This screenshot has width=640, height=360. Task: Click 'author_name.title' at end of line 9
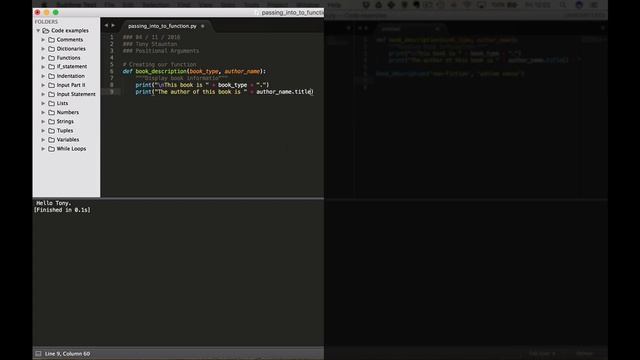coord(284,92)
